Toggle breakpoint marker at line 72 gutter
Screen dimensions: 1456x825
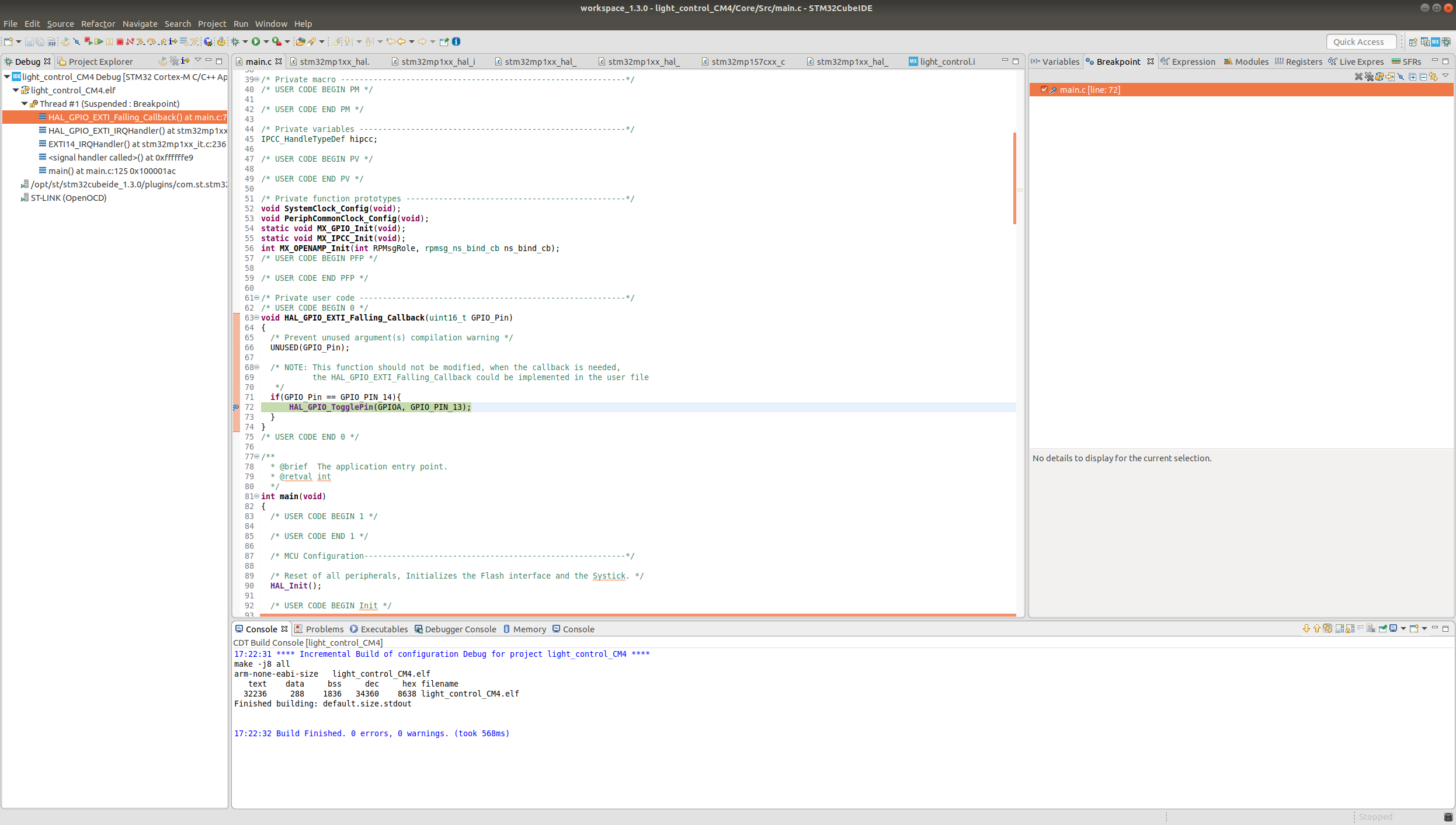[x=236, y=407]
